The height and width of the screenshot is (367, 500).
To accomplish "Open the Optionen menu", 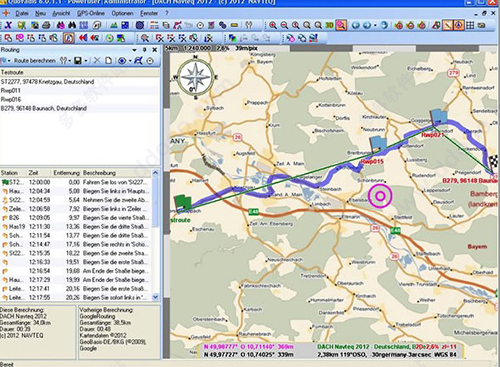I will pyautogui.click(x=122, y=13).
